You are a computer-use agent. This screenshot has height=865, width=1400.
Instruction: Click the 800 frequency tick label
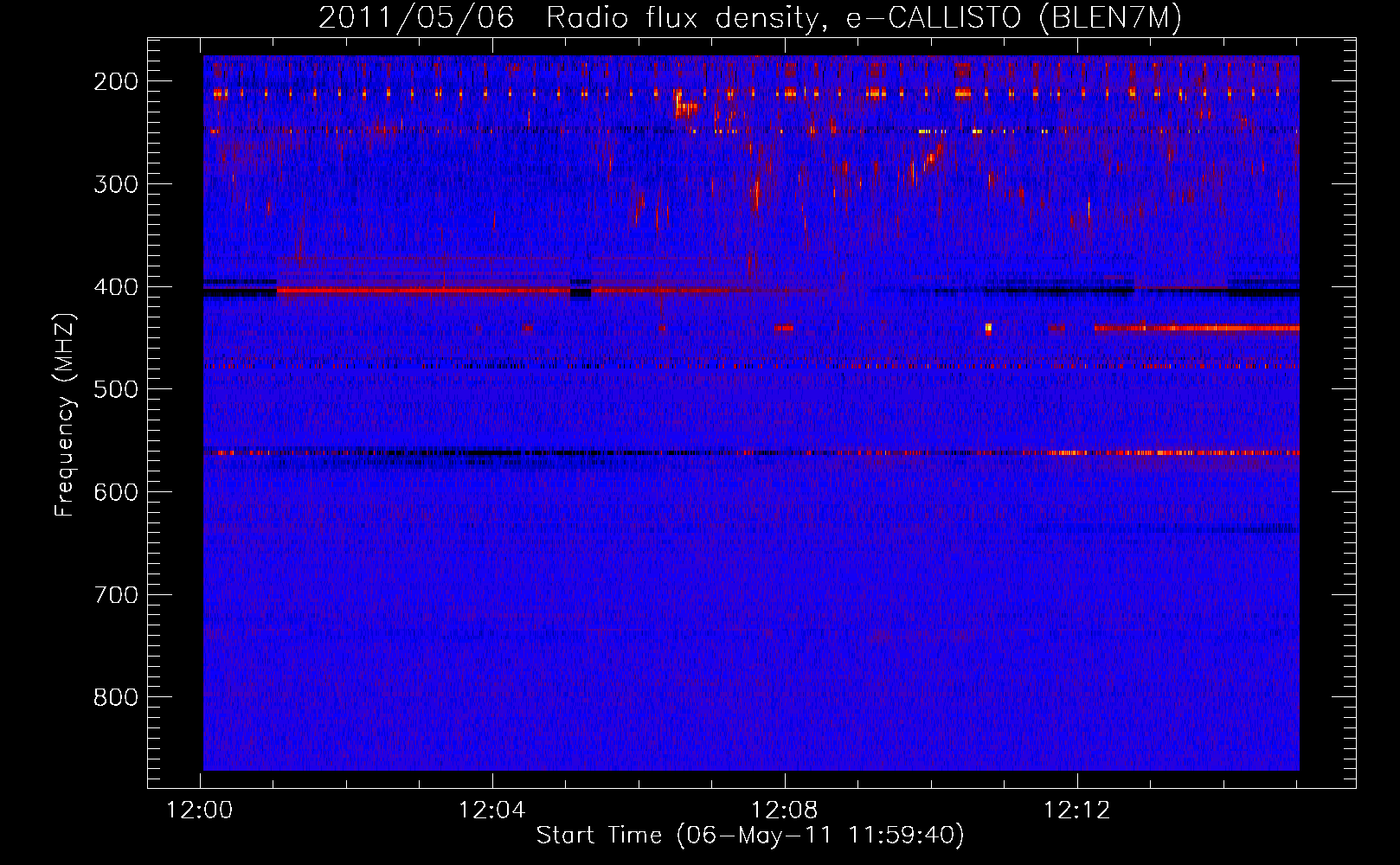pos(115,697)
